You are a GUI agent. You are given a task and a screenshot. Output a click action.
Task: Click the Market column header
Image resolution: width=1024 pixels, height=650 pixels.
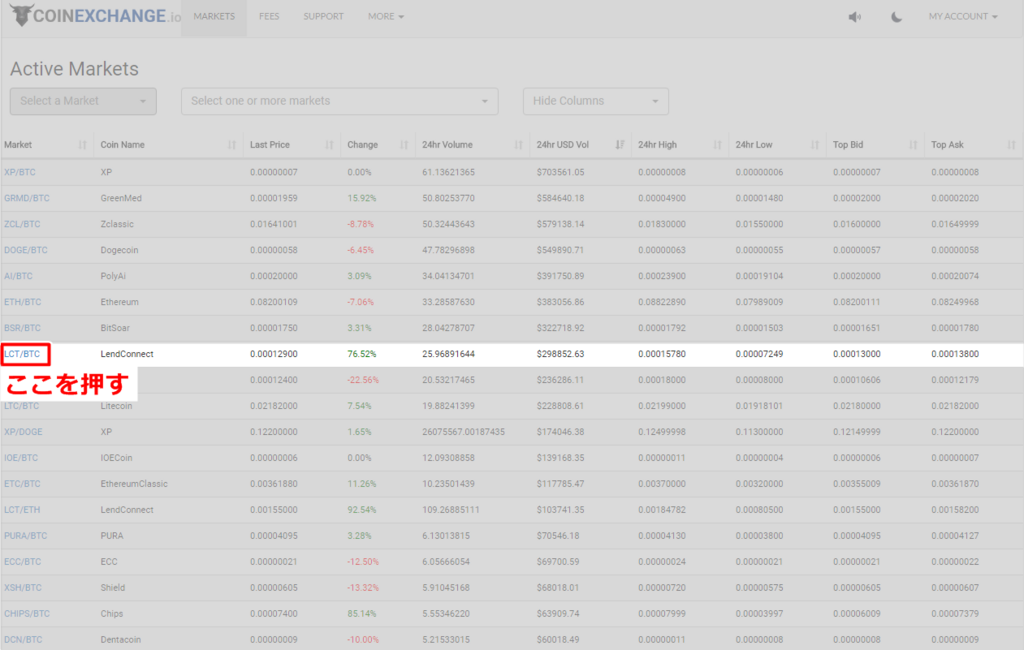pyautogui.click(x=18, y=145)
